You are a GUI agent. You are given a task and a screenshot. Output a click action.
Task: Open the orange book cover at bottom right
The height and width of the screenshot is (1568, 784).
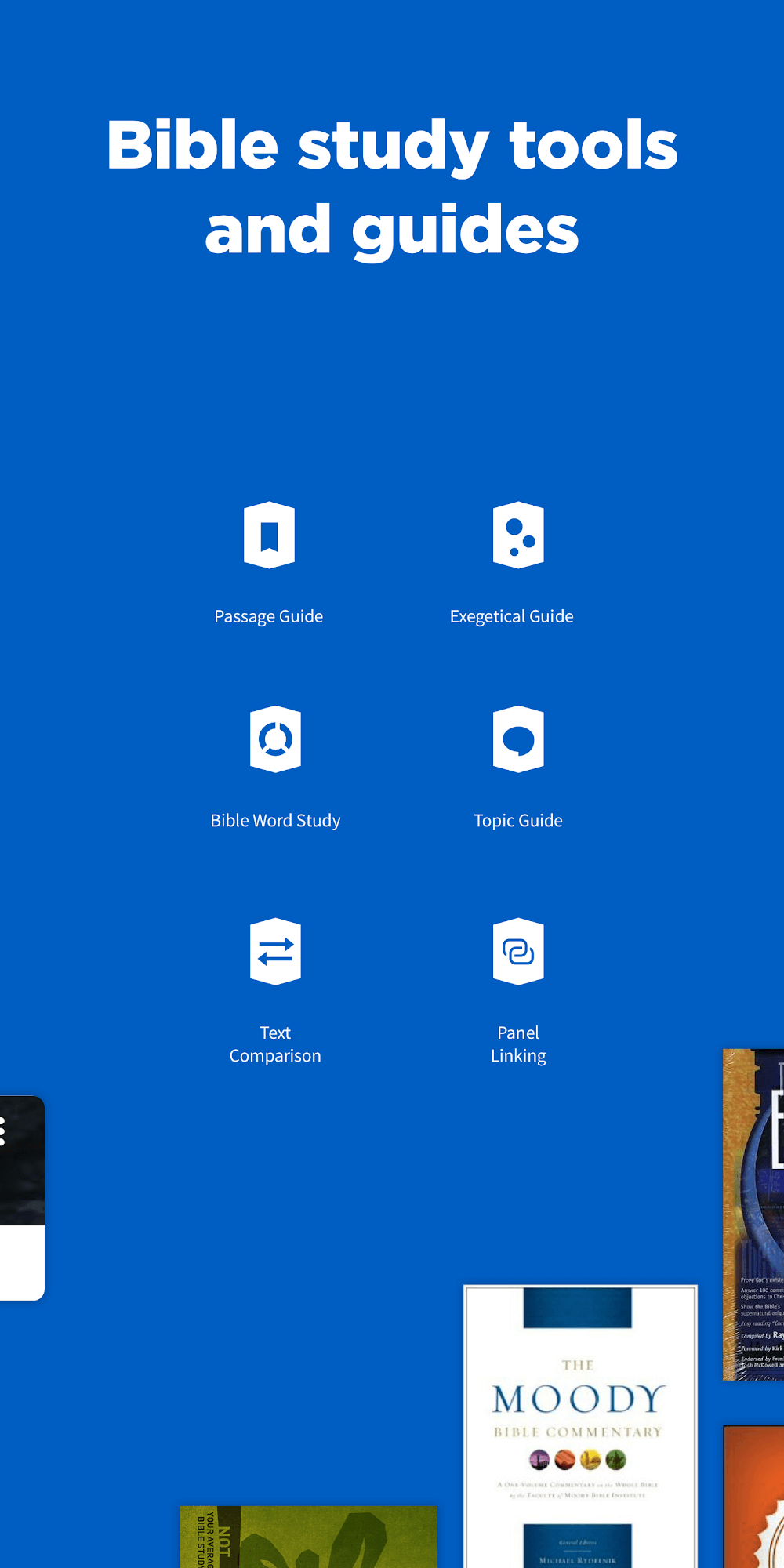click(754, 1497)
